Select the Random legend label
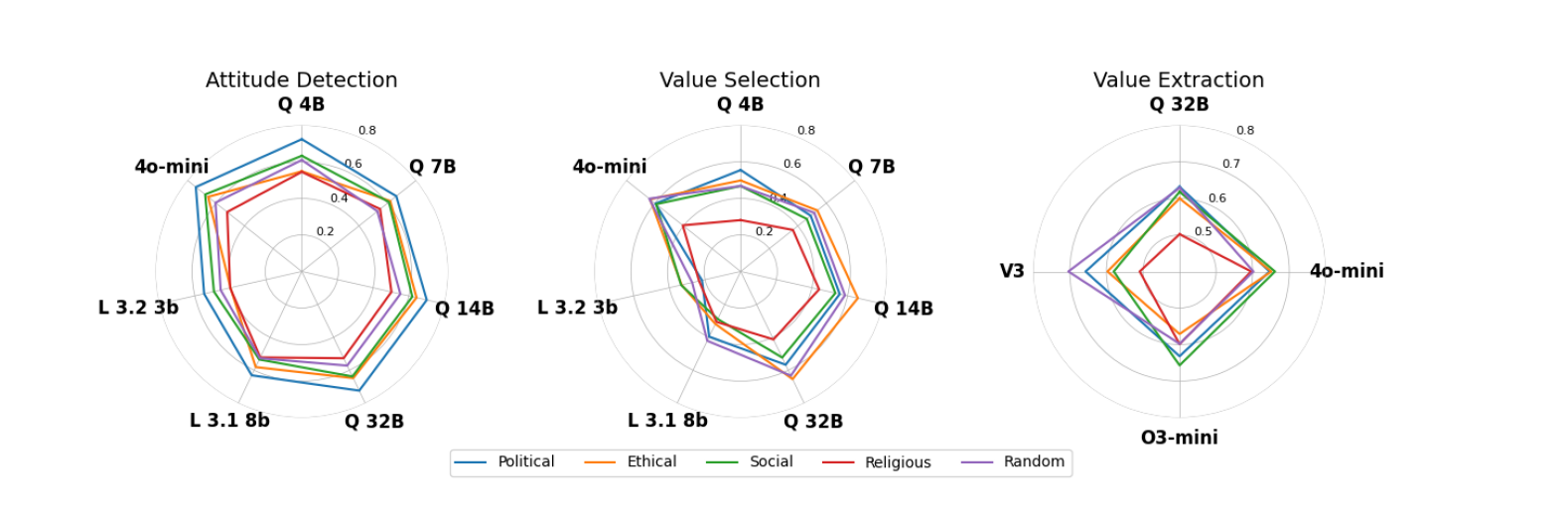The width and height of the screenshot is (1568, 515). pyautogui.click(x=1034, y=462)
